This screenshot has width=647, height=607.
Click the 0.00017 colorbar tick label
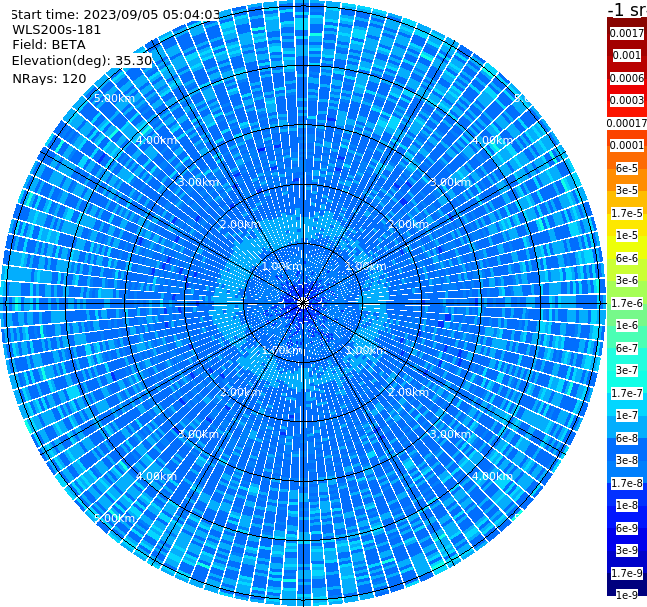coord(627,123)
